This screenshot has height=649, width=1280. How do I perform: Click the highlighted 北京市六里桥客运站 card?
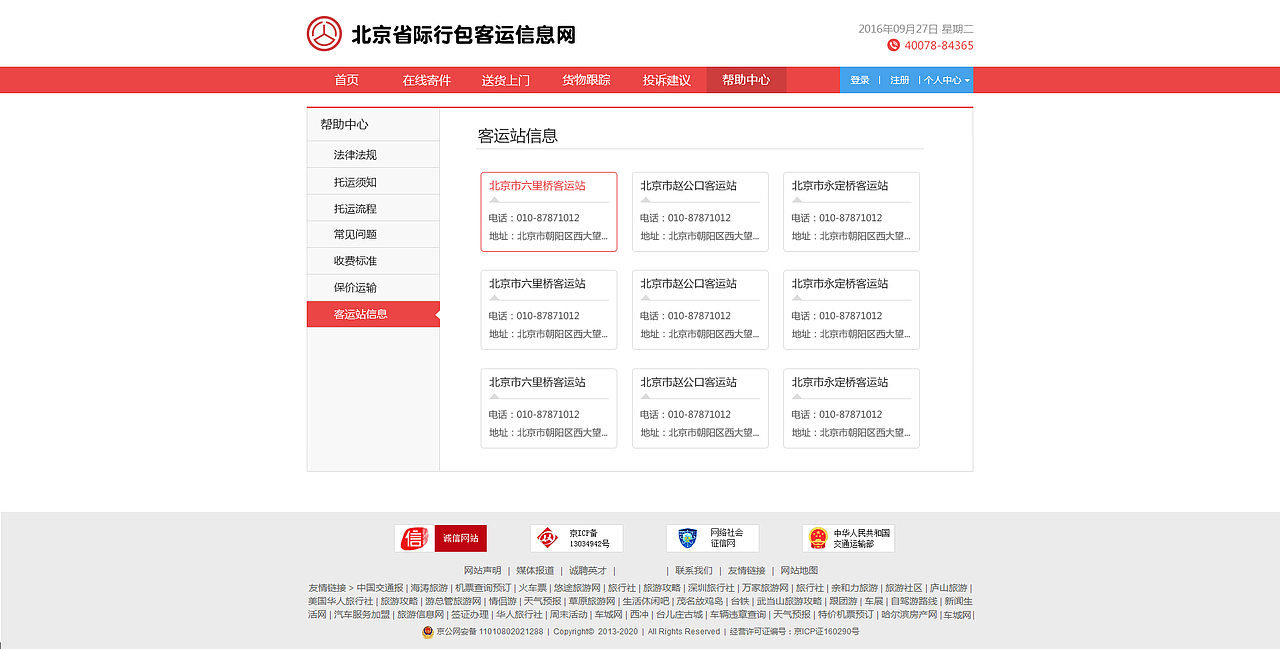point(548,211)
